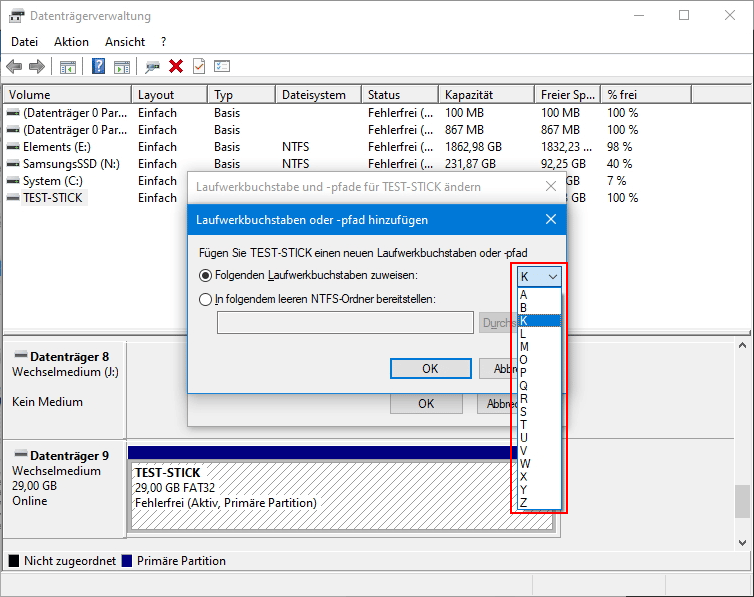Toggle the console tree toolbar icon

68,66
